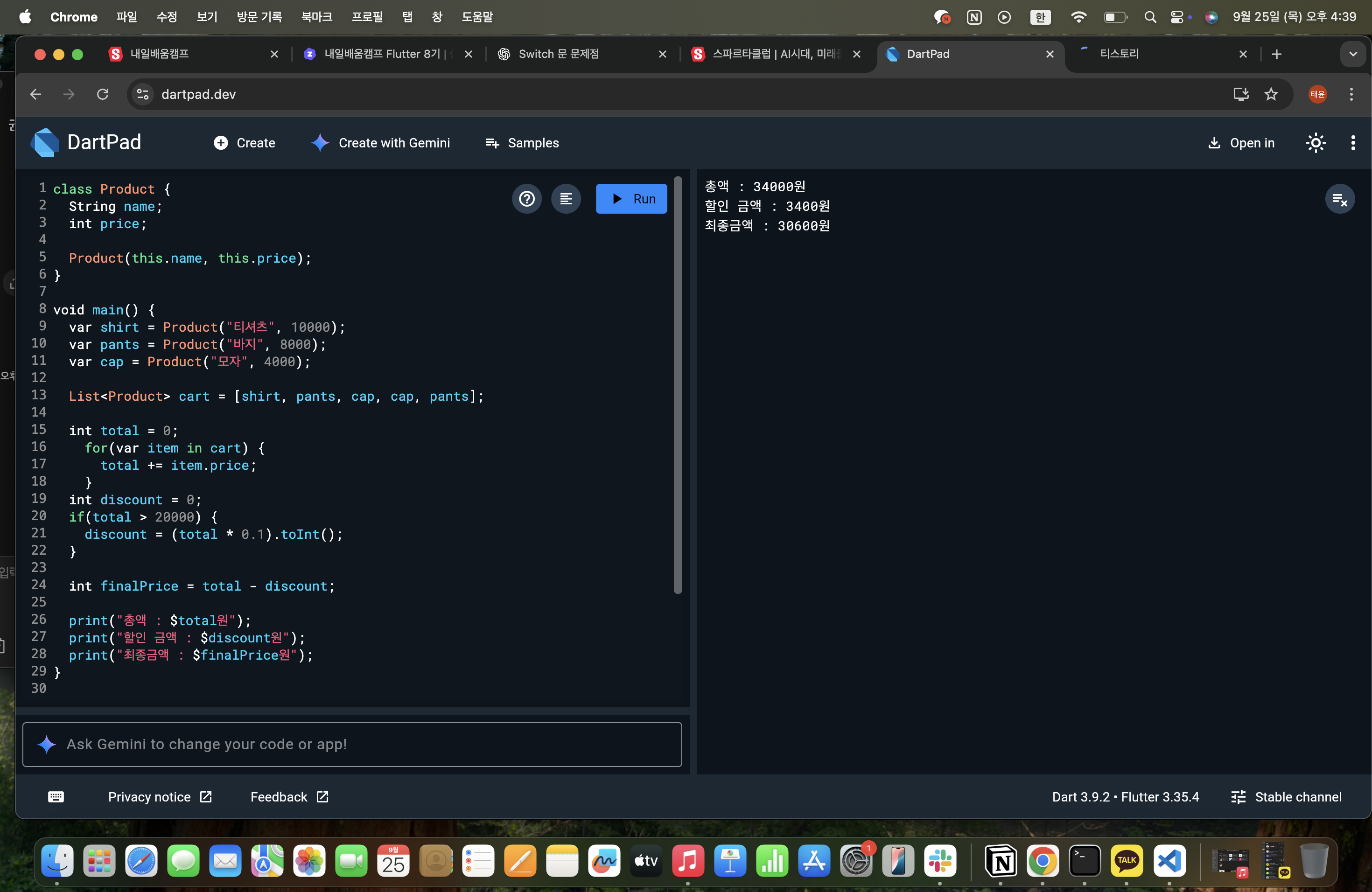Focus the Ask Gemini prompt field
1372x892 pixels.
pos(352,745)
